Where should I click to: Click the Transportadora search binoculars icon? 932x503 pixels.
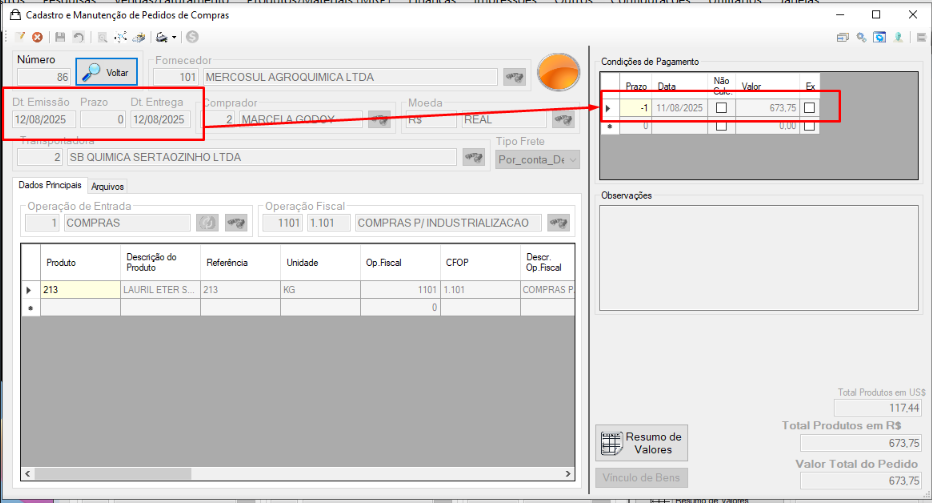[474, 157]
